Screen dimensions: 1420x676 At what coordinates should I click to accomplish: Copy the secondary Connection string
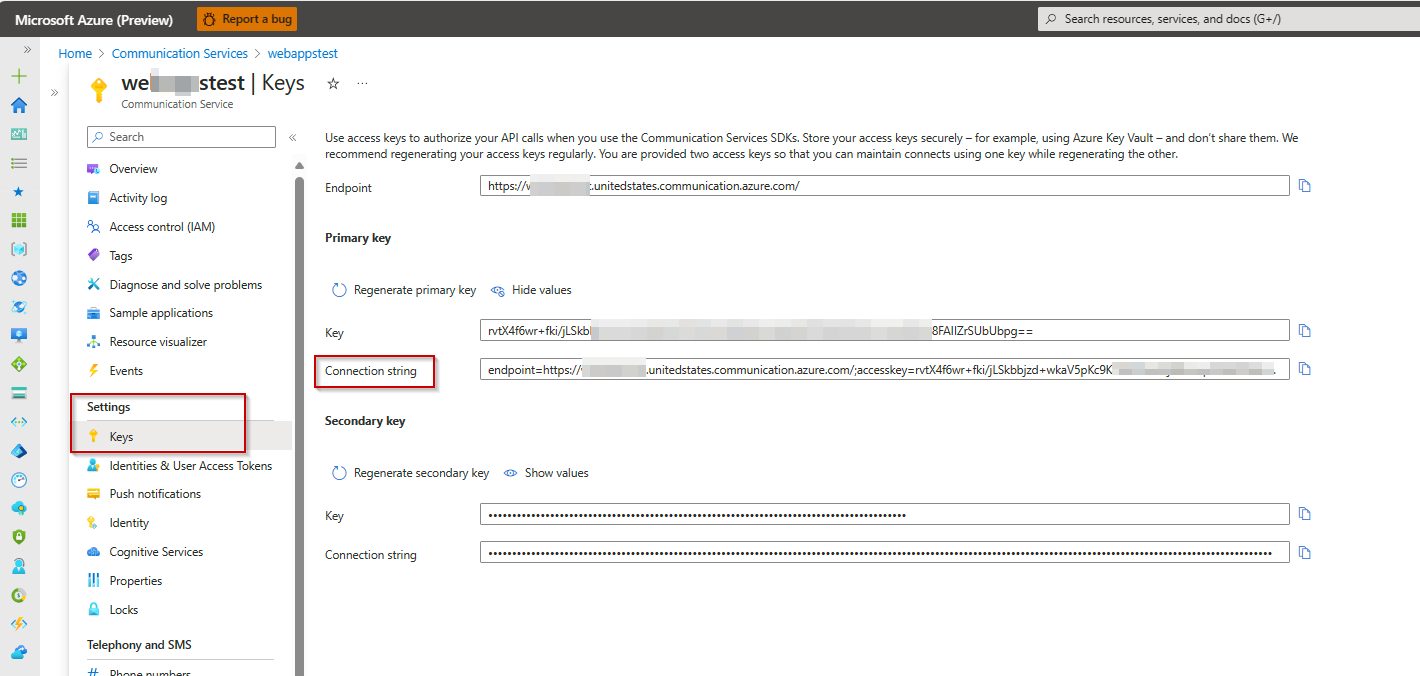tap(1304, 553)
